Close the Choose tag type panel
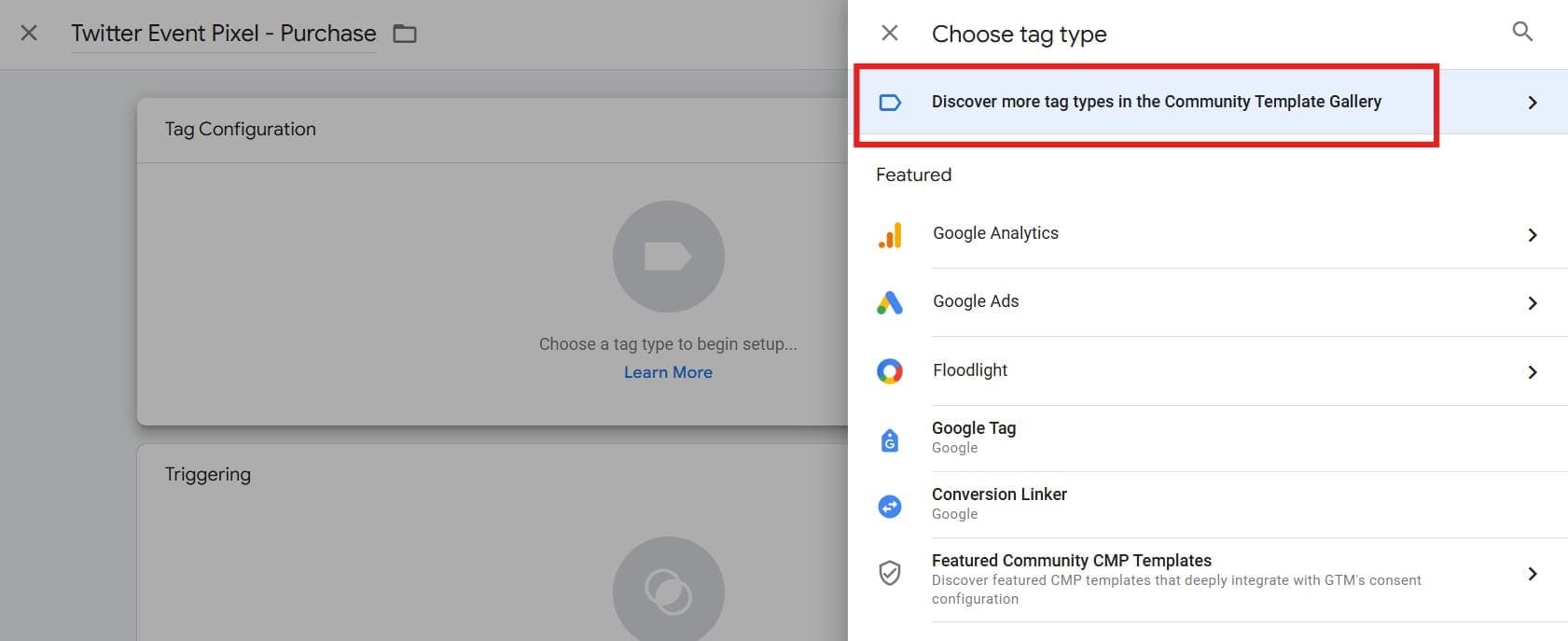The height and width of the screenshot is (641, 1568). (x=890, y=34)
